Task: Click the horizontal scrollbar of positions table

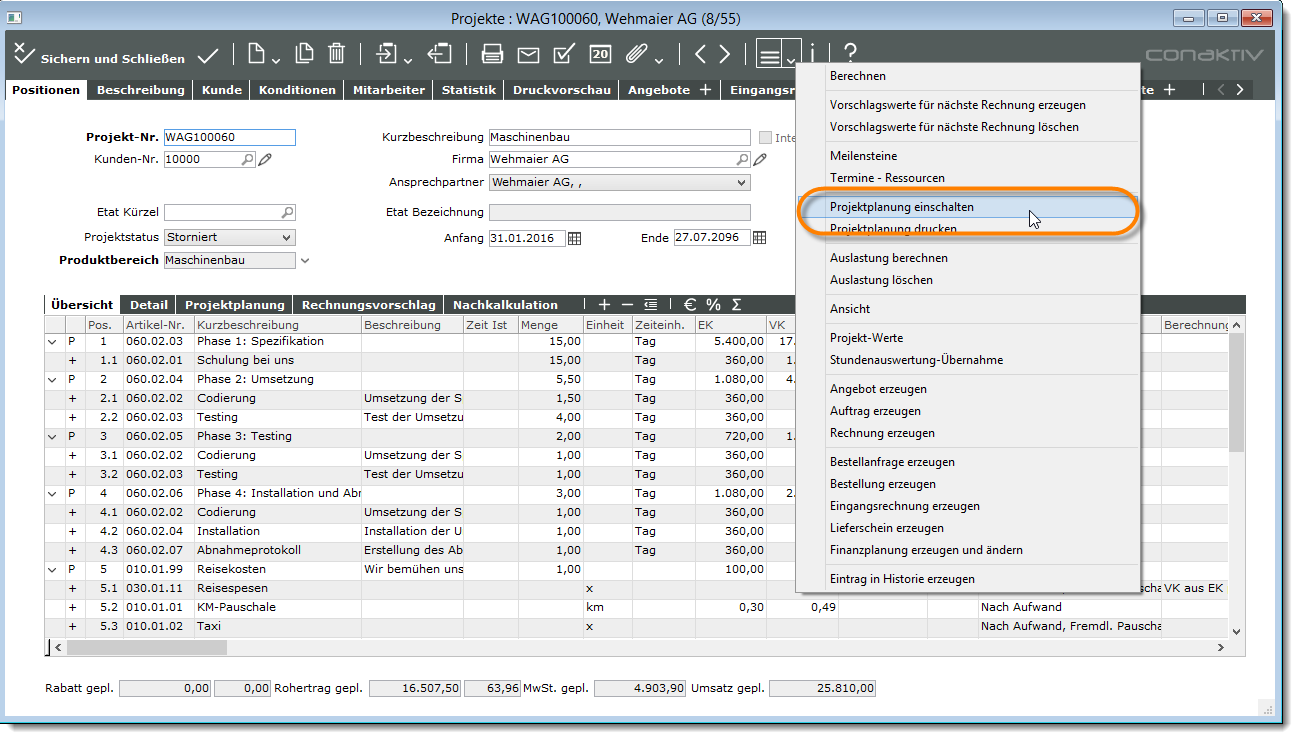Action: click(x=146, y=647)
